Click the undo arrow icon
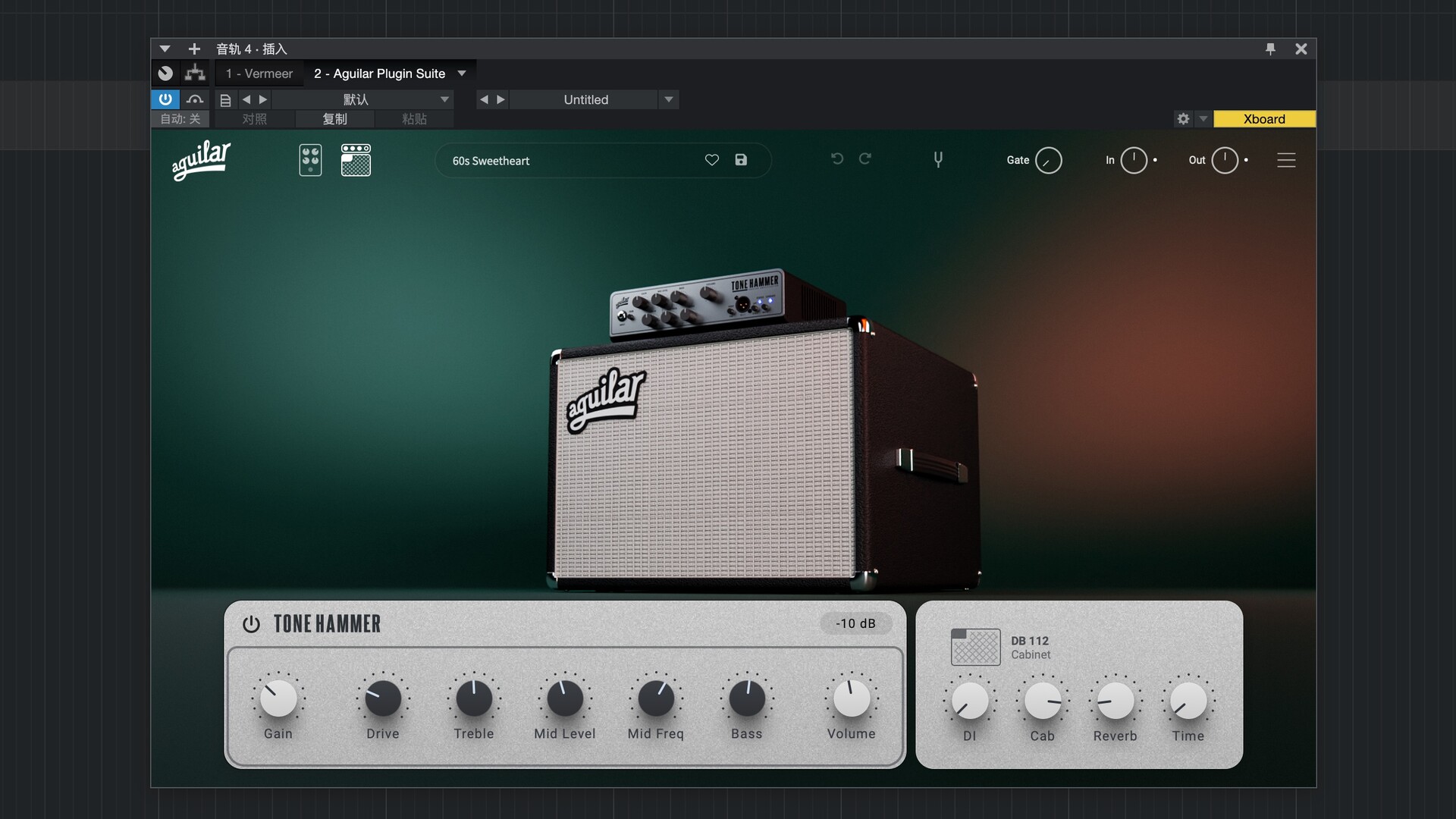The height and width of the screenshot is (819, 1456). click(837, 158)
